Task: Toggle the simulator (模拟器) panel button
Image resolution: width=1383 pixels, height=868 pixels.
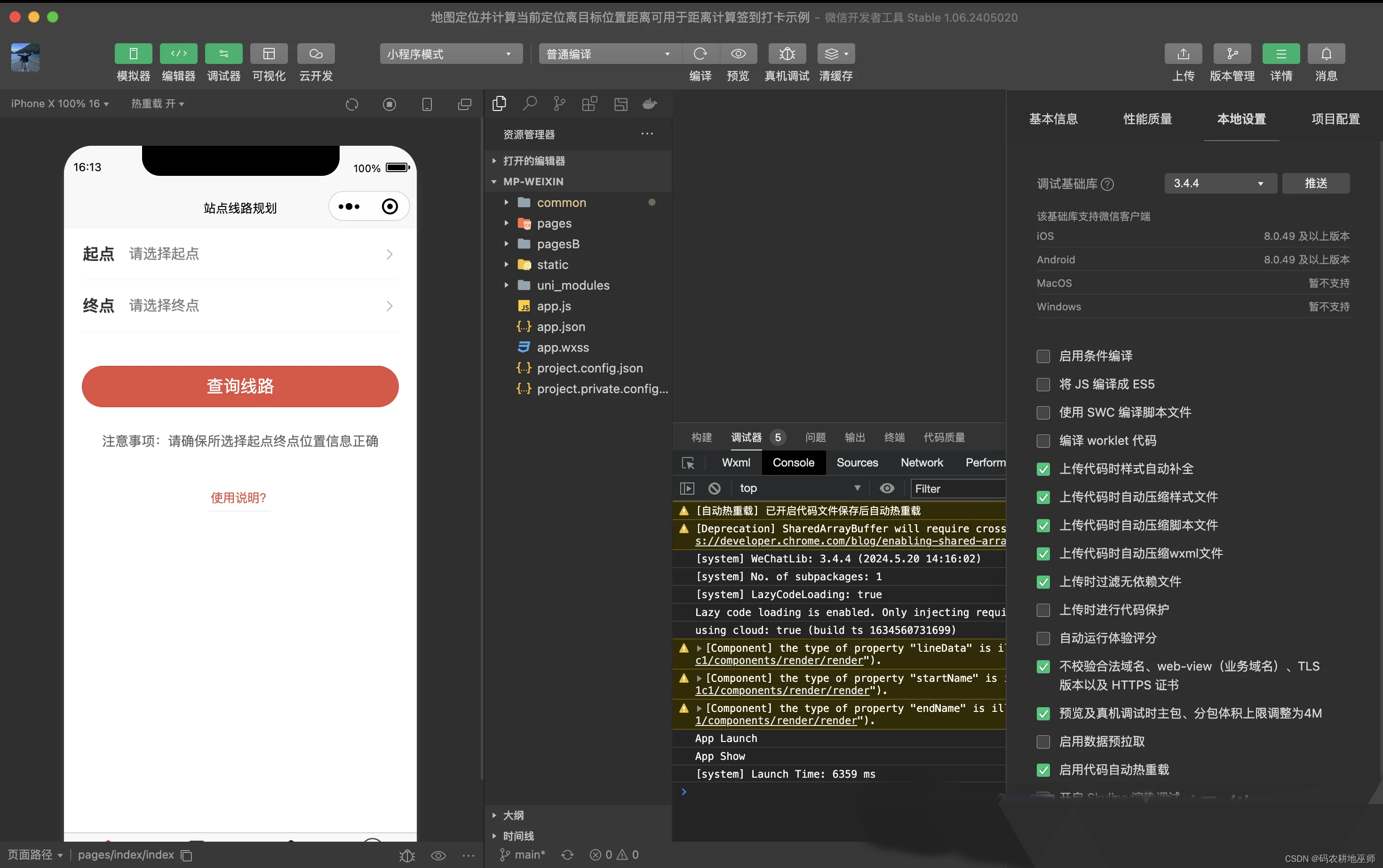Action: pos(133,54)
